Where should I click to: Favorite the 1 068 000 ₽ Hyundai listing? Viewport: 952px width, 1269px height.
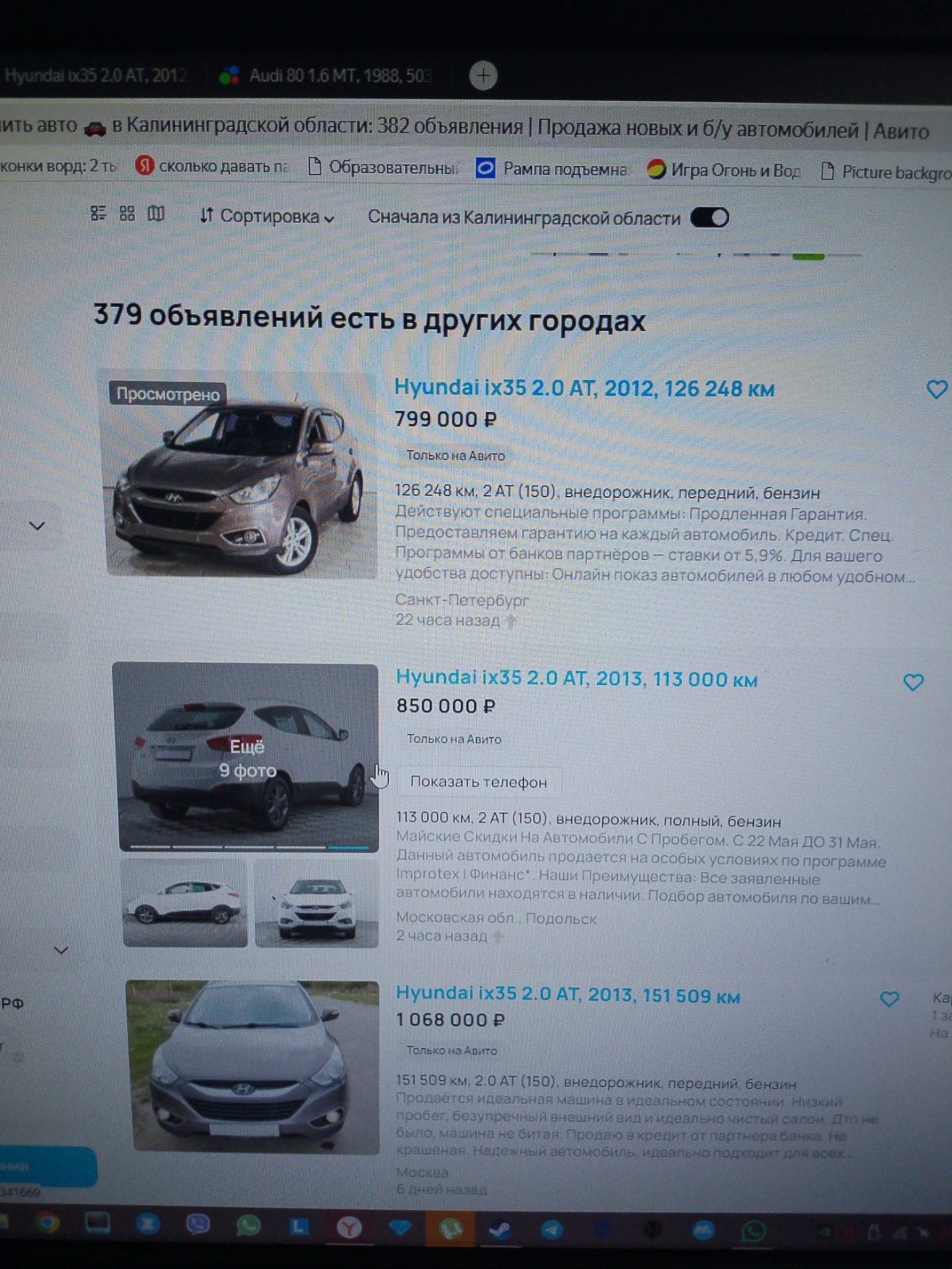[x=889, y=999]
